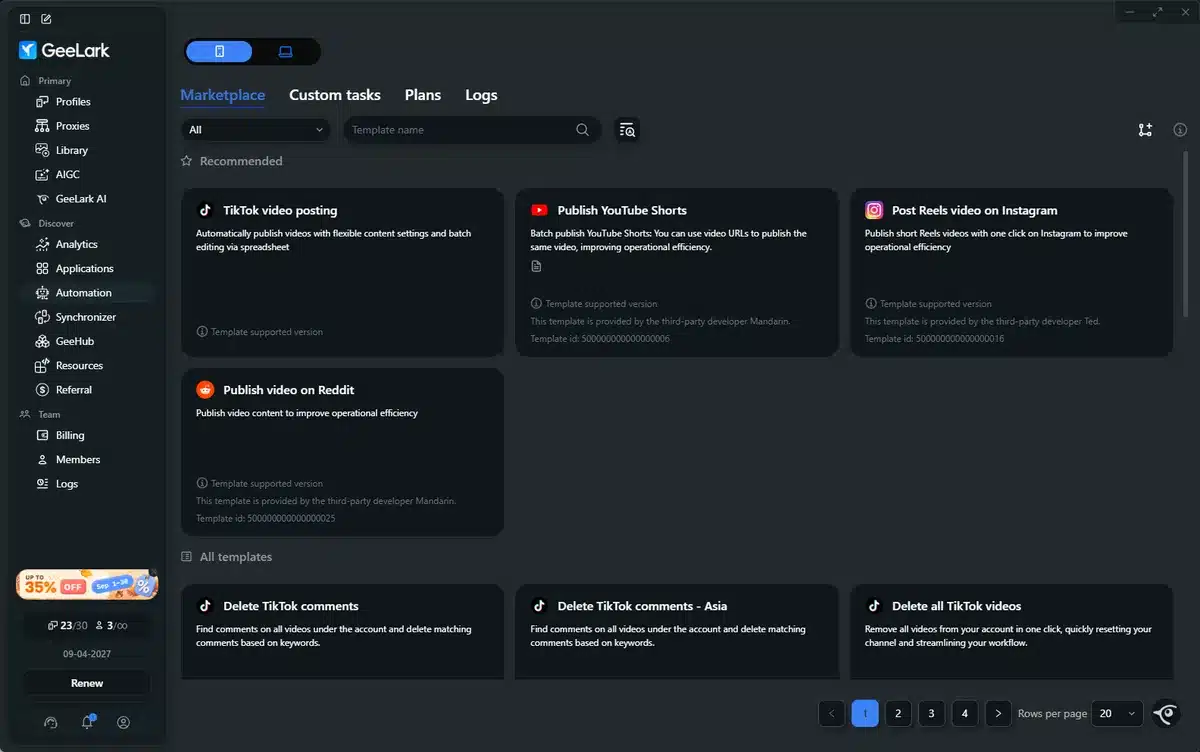Image resolution: width=1200 pixels, height=752 pixels.
Task: Open Delete TikTok comments template
Action: pyautogui.click(x=342, y=632)
